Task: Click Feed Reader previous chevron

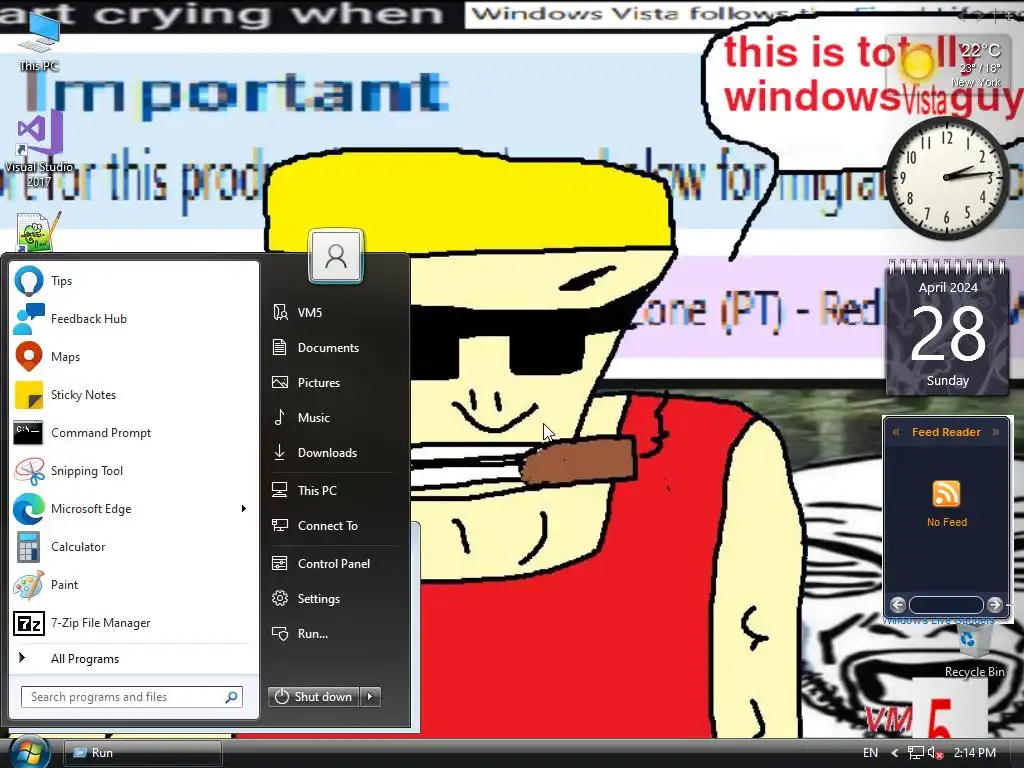Action: point(896,432)
